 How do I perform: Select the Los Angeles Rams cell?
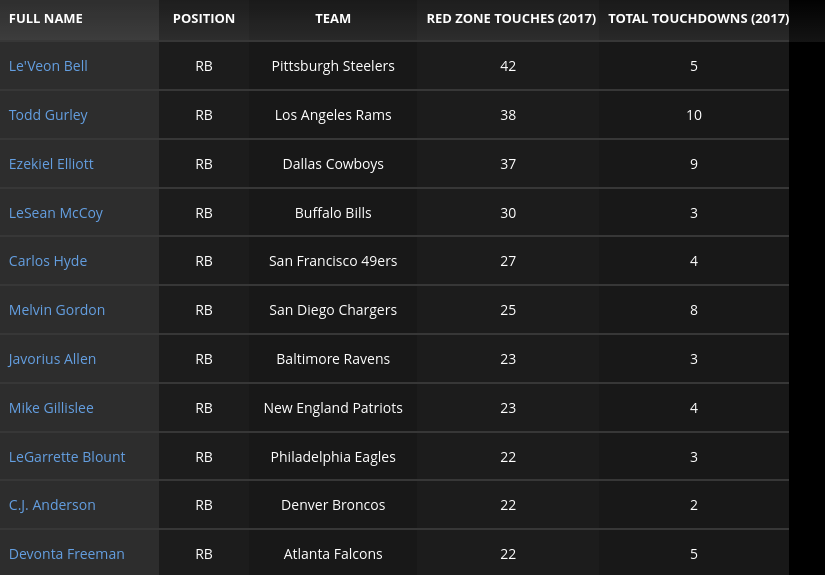tap(333, 115)
